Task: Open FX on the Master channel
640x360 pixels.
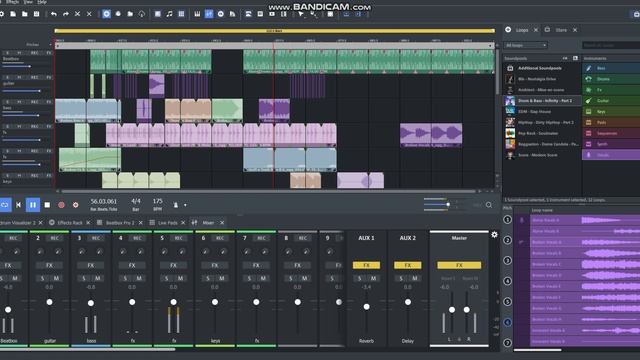Action: (459, 265)
